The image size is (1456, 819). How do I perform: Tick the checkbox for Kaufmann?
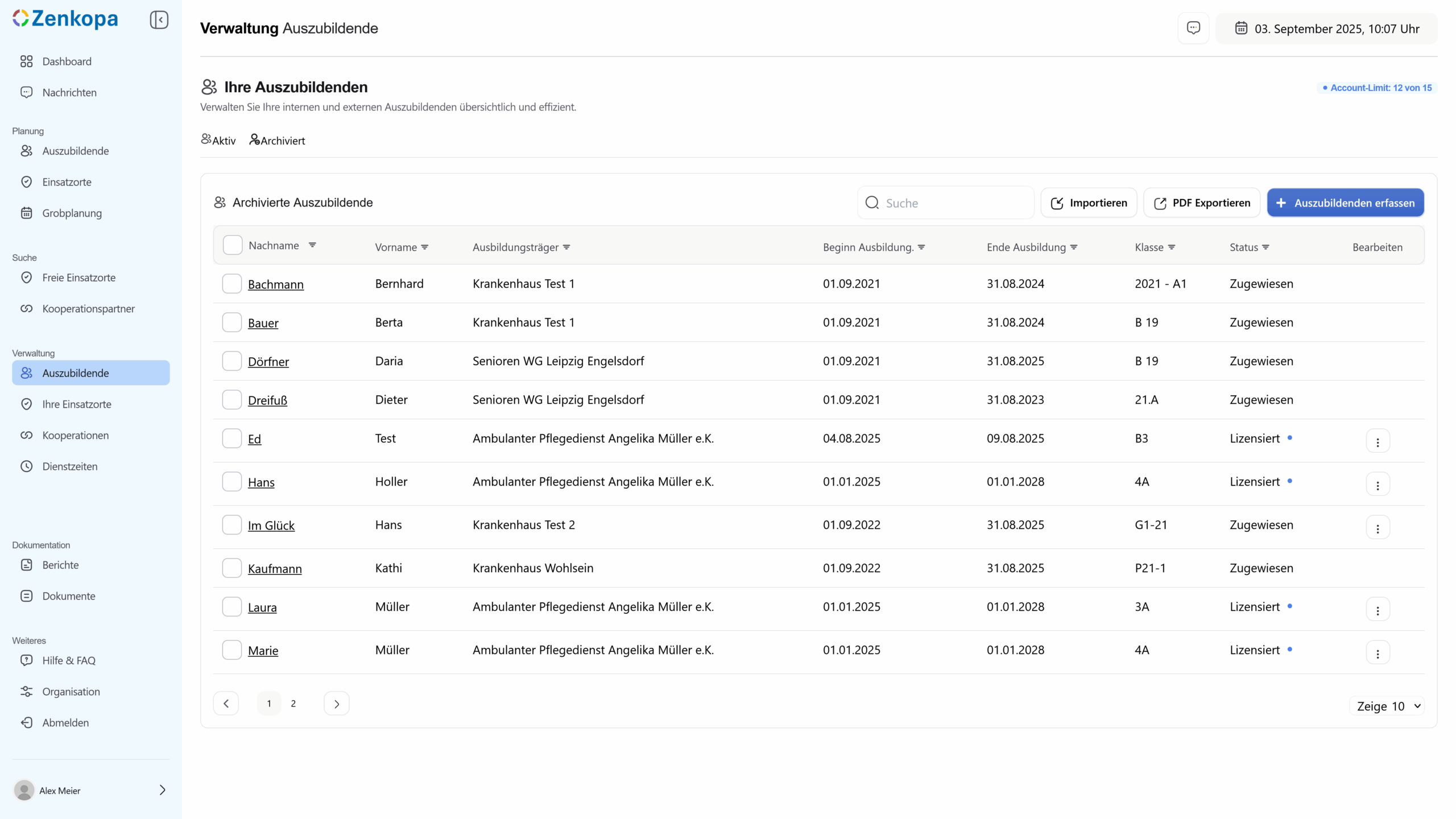point(231,568)
